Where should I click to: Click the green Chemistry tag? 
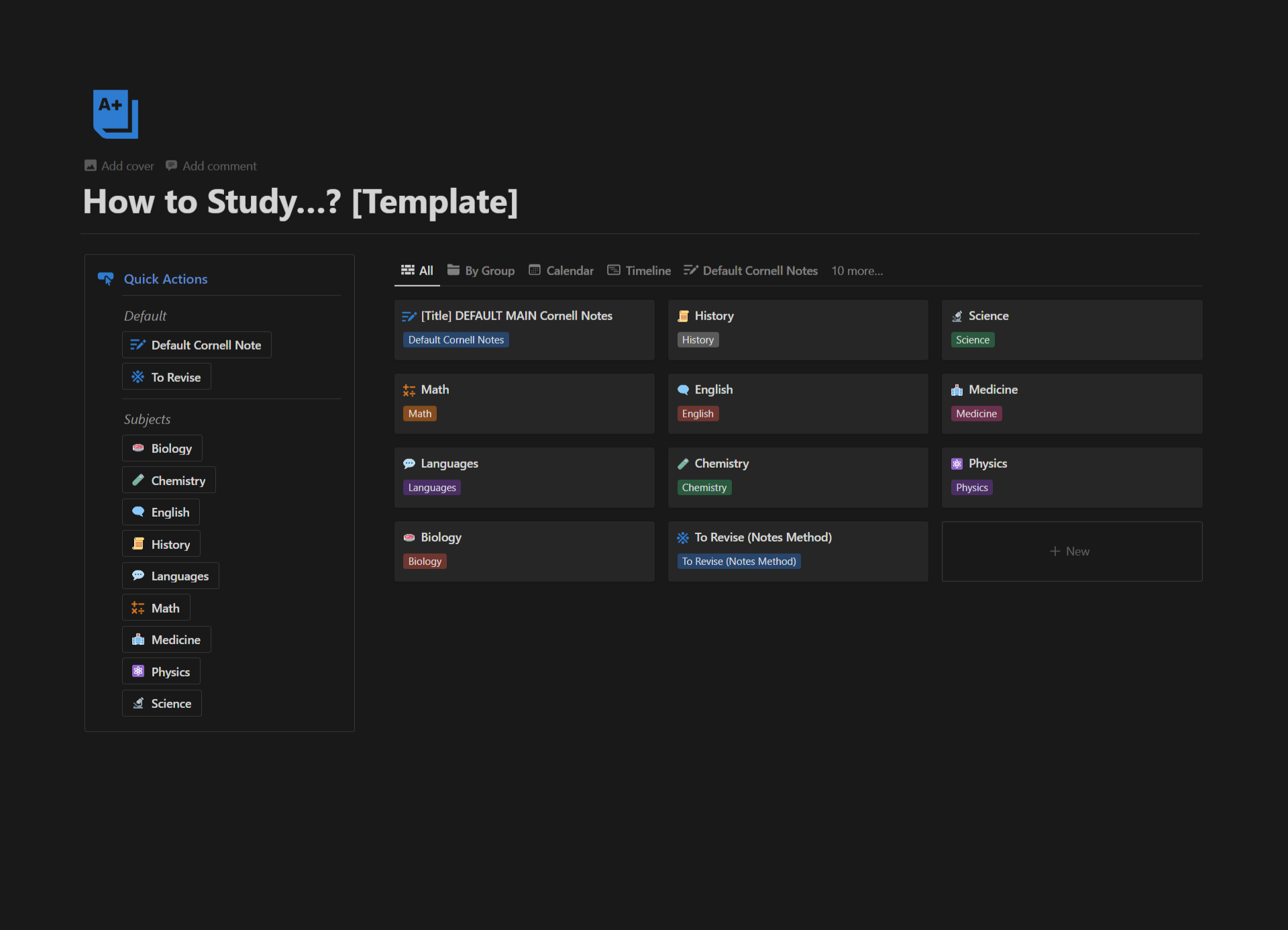pyautogui.click(x=704, y=488)
